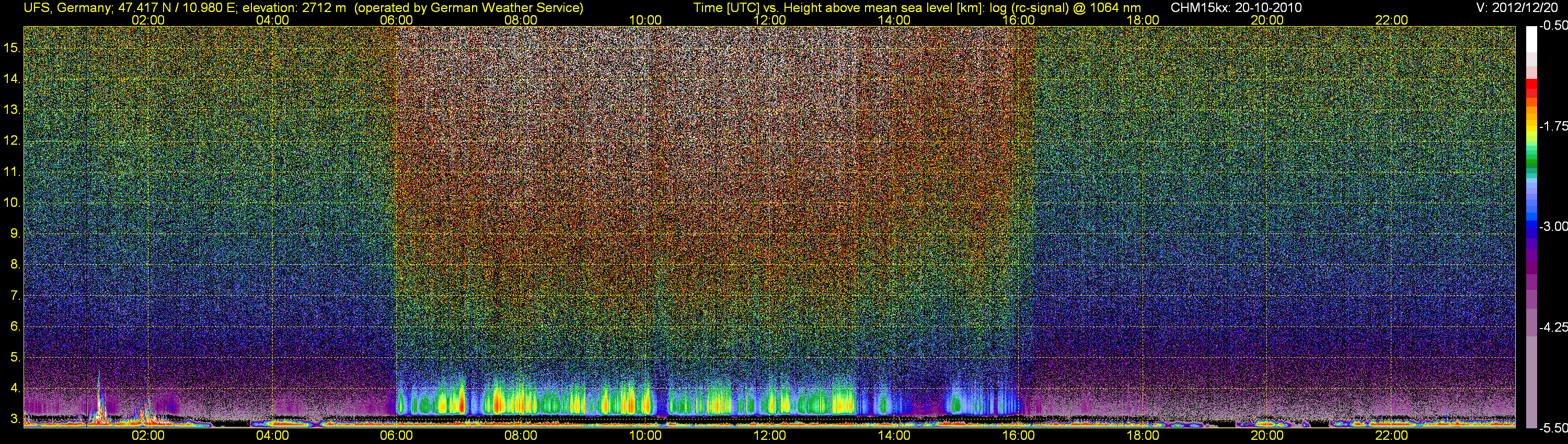The width and height of the screenshot is (1568, 444).
Task: Click the 20:00 label on the top time axis
Action: pos(1267,20)
